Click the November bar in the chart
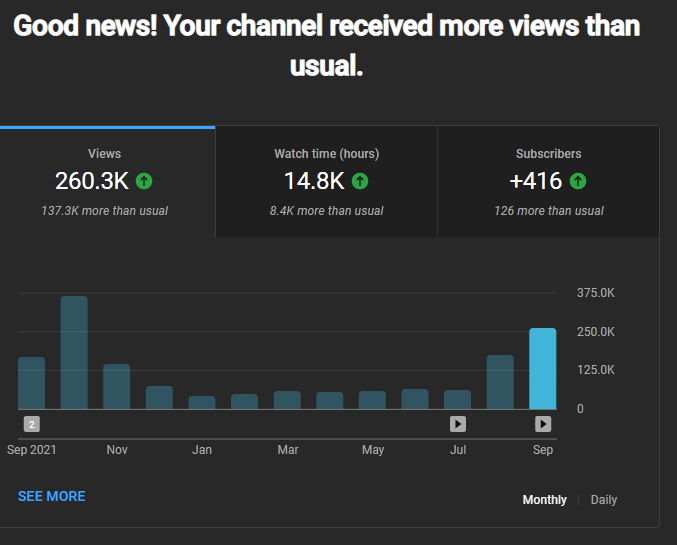The height and width of the screenshot is (545, 677). click(117, 387)
